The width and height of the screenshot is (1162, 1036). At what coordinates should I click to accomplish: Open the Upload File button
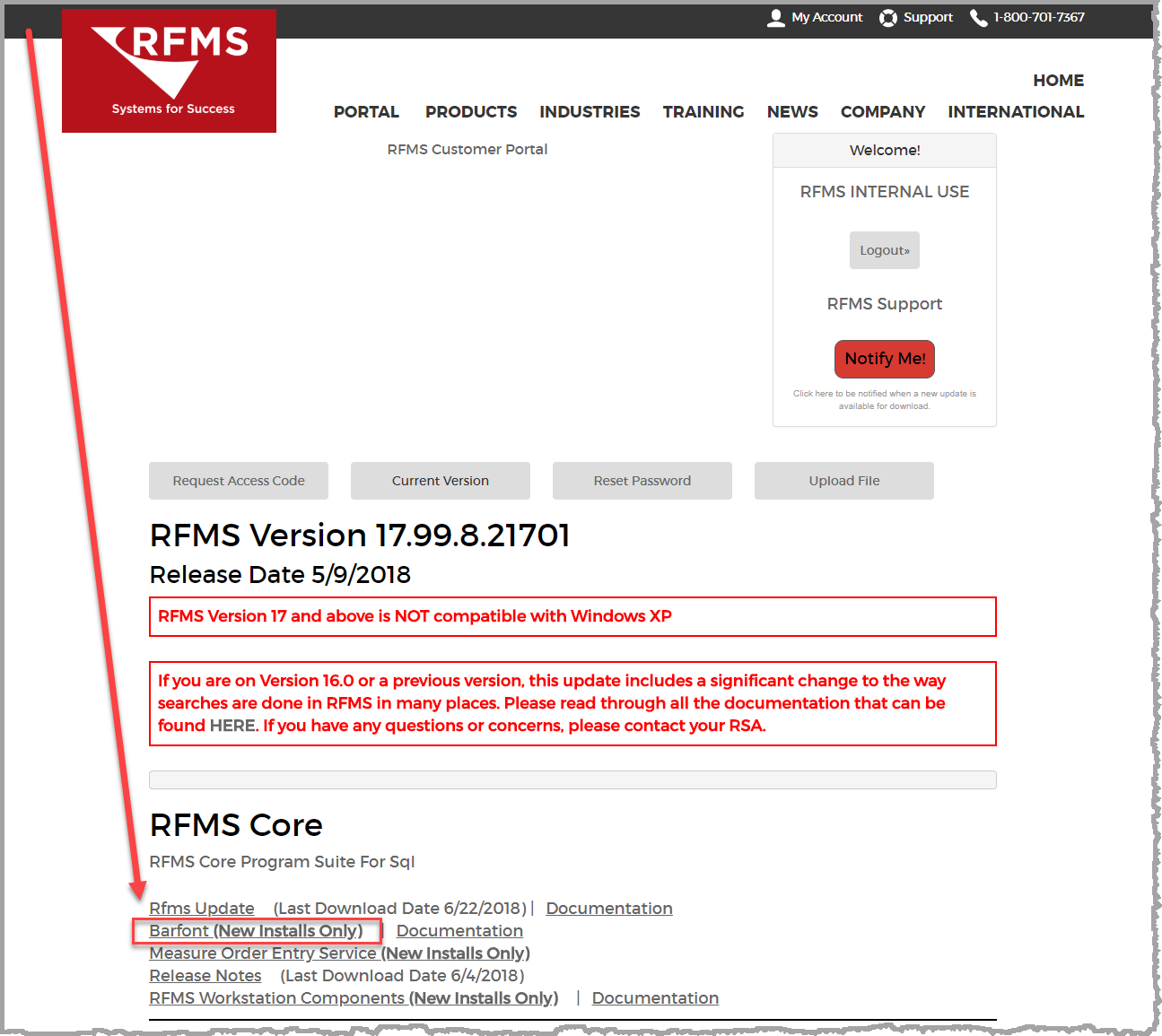844,481
